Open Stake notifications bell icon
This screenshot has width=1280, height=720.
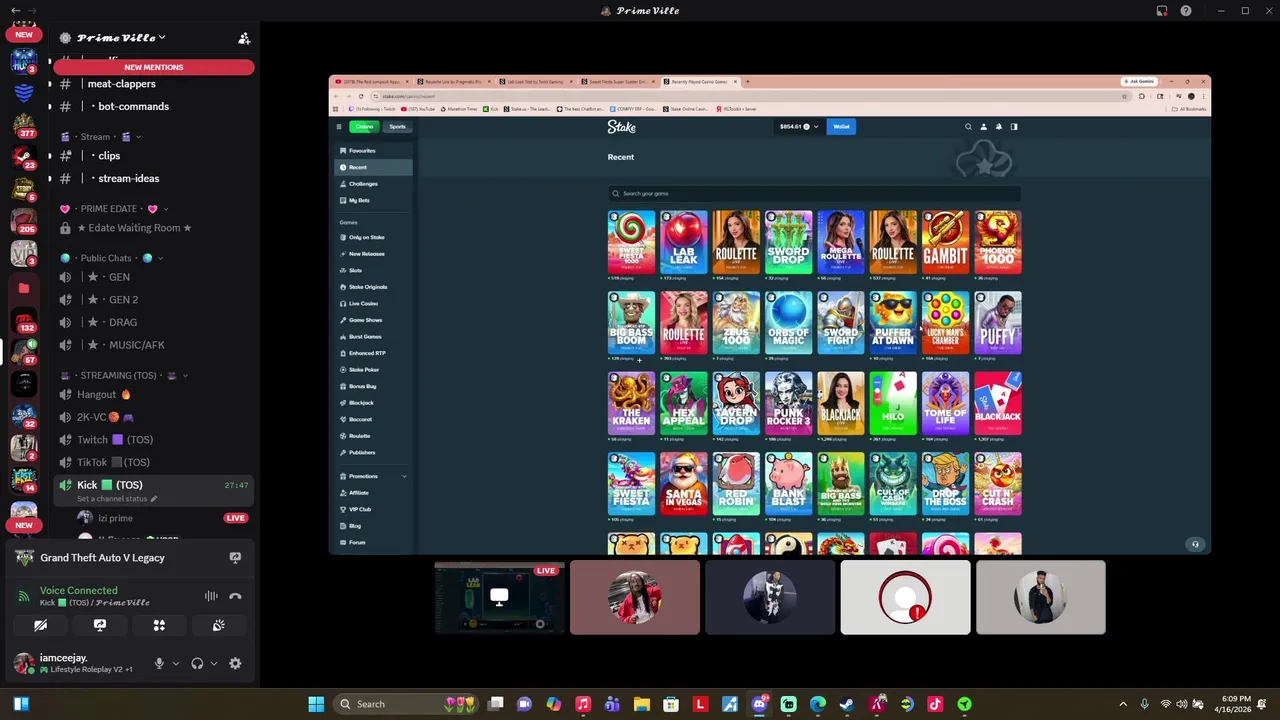click(x=998, y=127)
